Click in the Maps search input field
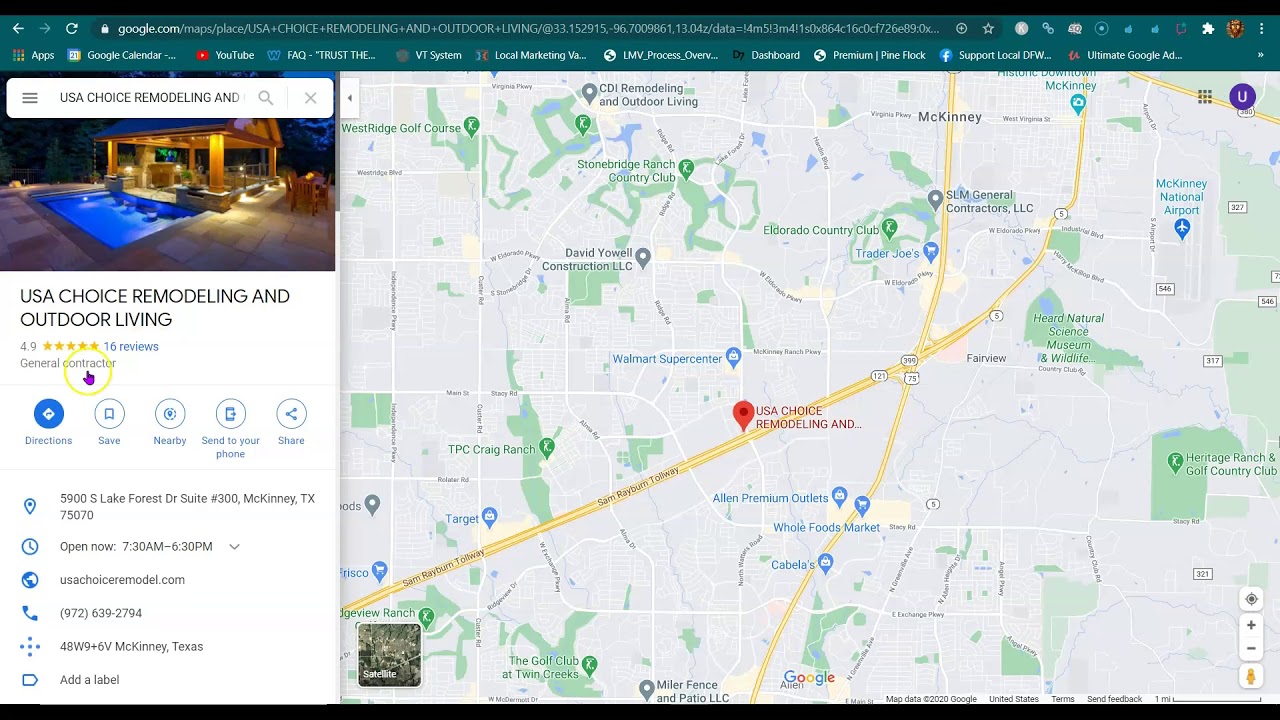This screenshot has height=720, width=1280. 150,98
